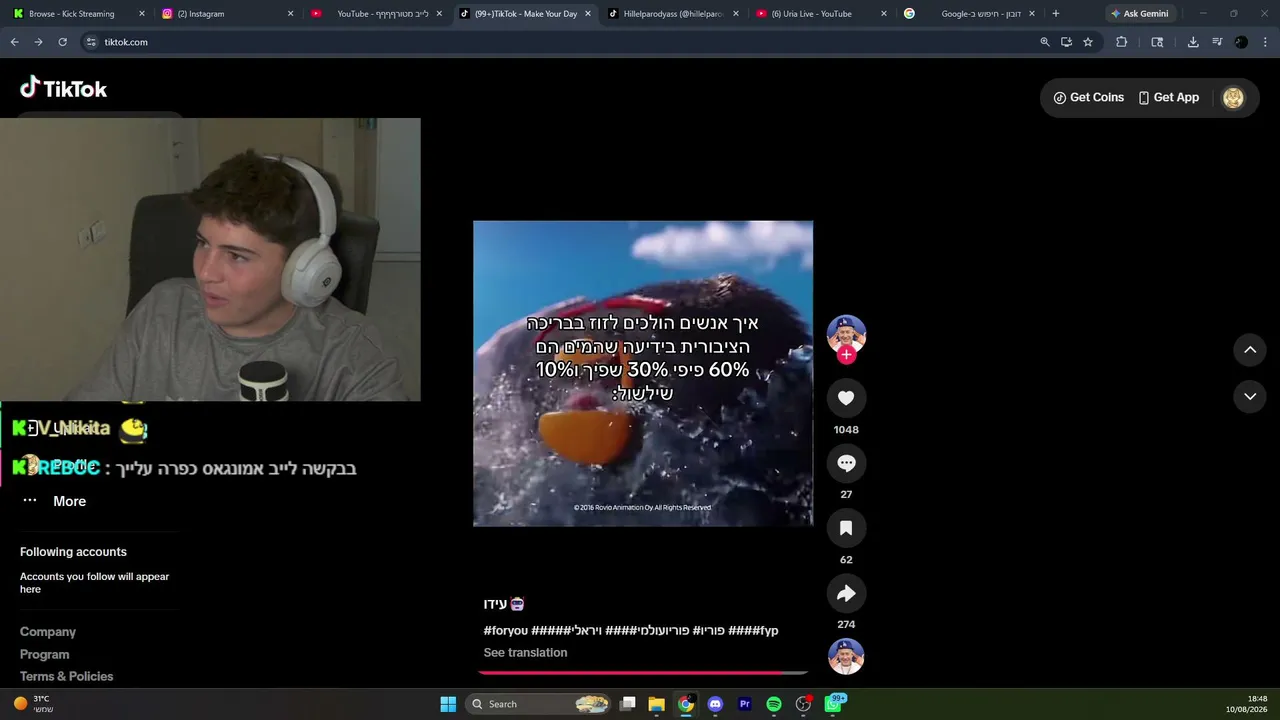Open Chrome profile avatar in toolbar
This screenshot has width=1280, height=720.
(x=1241, y=42)
